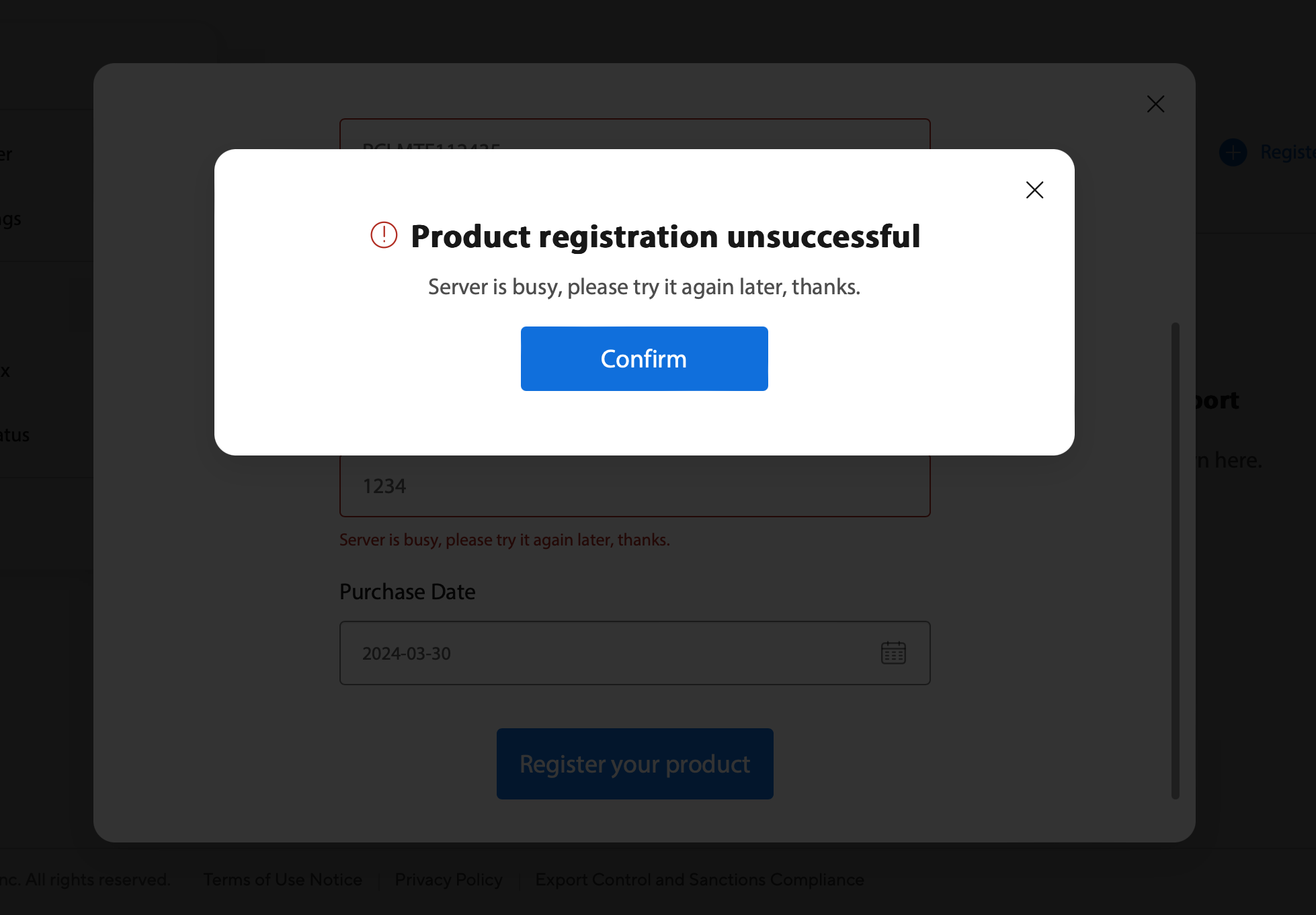Open the Privacy Policy footer link
Image resolution: width=1316 pixels, height=915 pixels.
(448, 879)
